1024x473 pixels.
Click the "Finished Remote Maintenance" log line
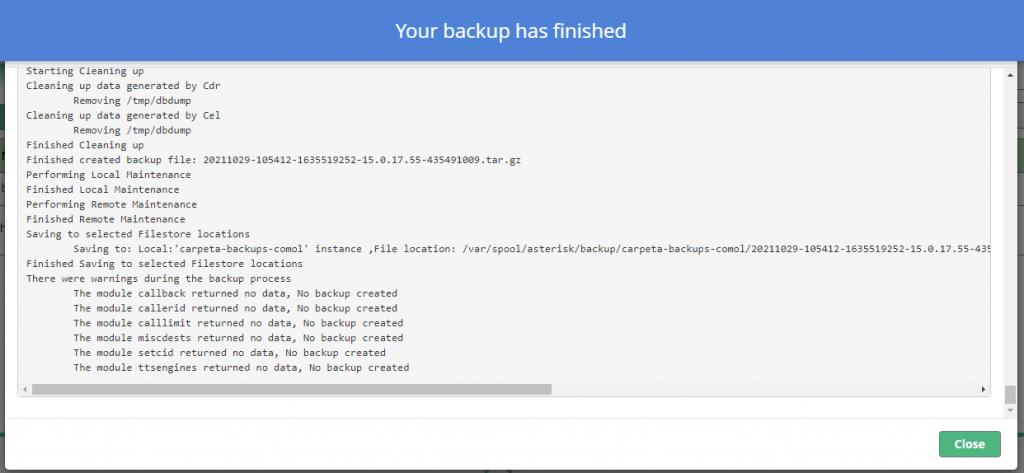pos(106,219)
